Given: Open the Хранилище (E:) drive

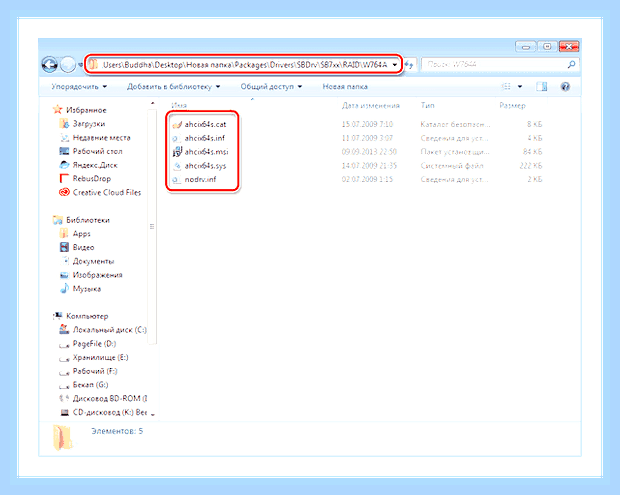Looking at the screenshot, I should click(100, 357).
